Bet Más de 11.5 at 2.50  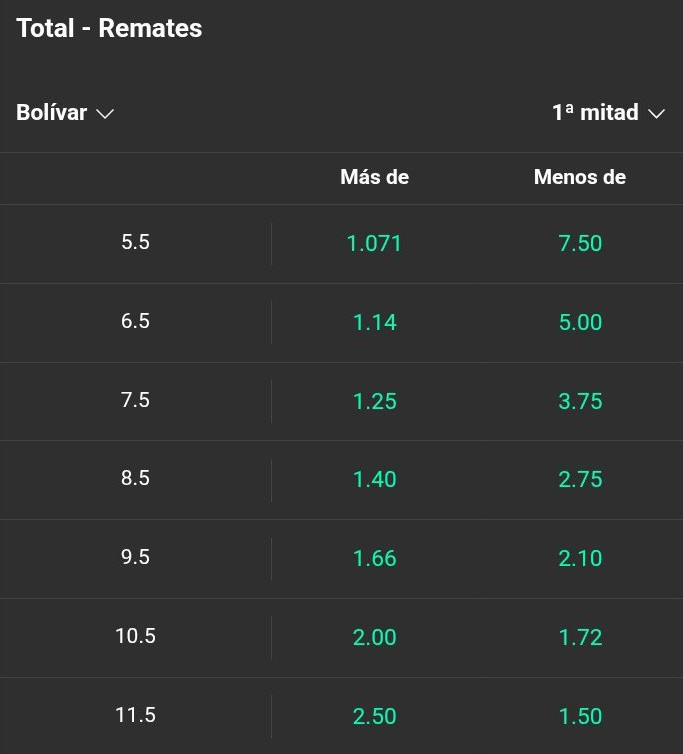(x=374, y=716)
